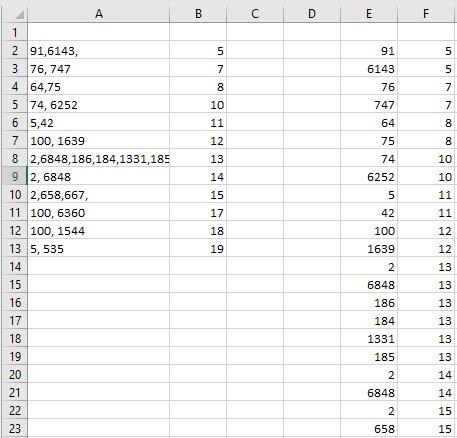
Task: Click cell A3 containing '76, 747'
Action: pos(98,69)
